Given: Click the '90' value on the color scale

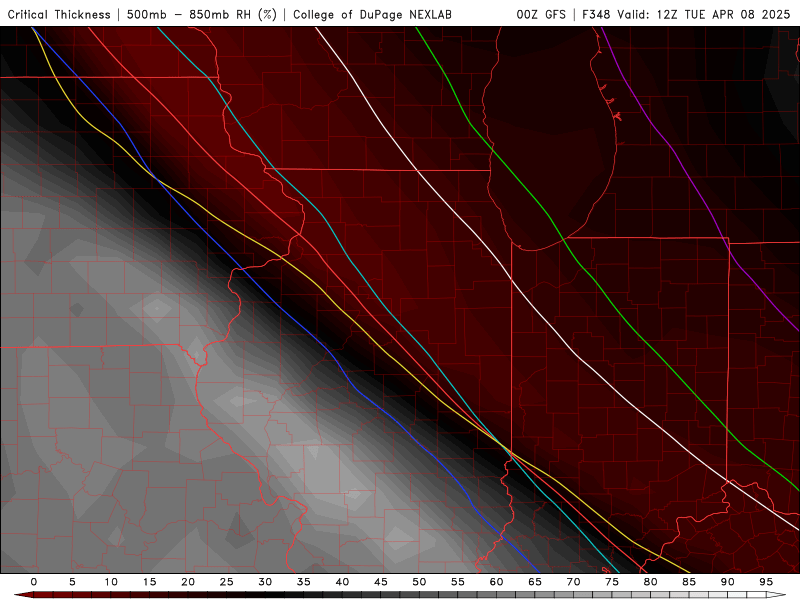Looking at the screenshot, I should point(728,582).
